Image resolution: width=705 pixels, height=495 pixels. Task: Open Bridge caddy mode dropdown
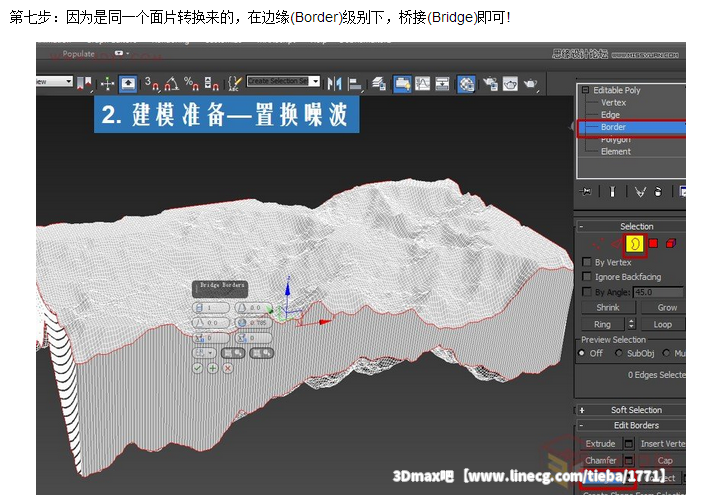204,353
